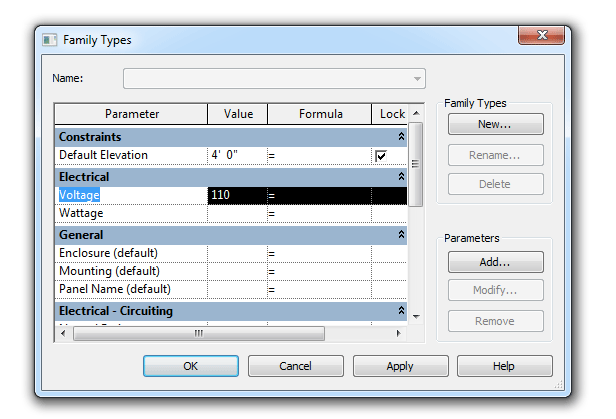
Task: Click the Family Types dialog title icon
Action: (50, 40)
